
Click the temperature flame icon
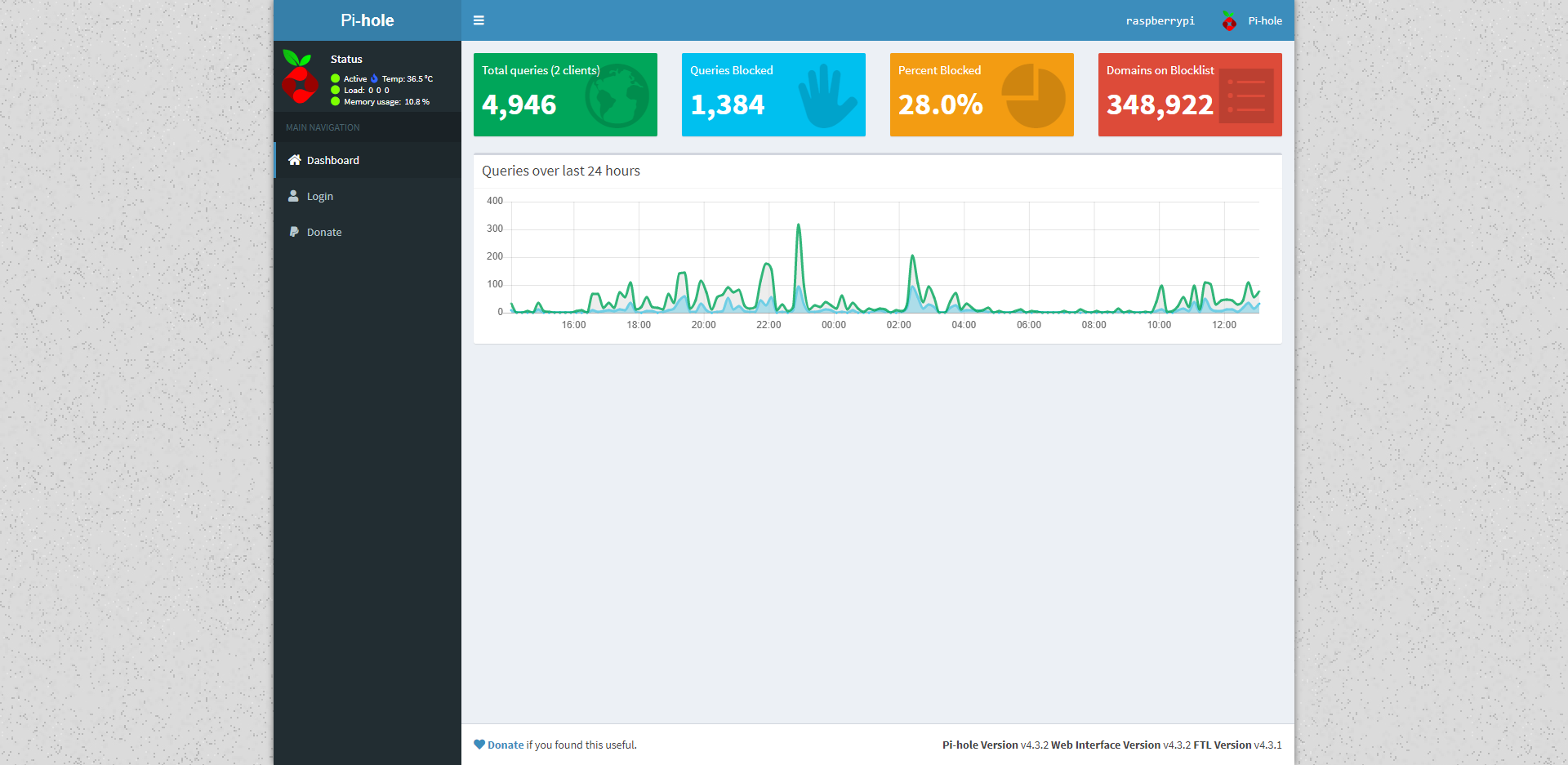tap(374, 78)
